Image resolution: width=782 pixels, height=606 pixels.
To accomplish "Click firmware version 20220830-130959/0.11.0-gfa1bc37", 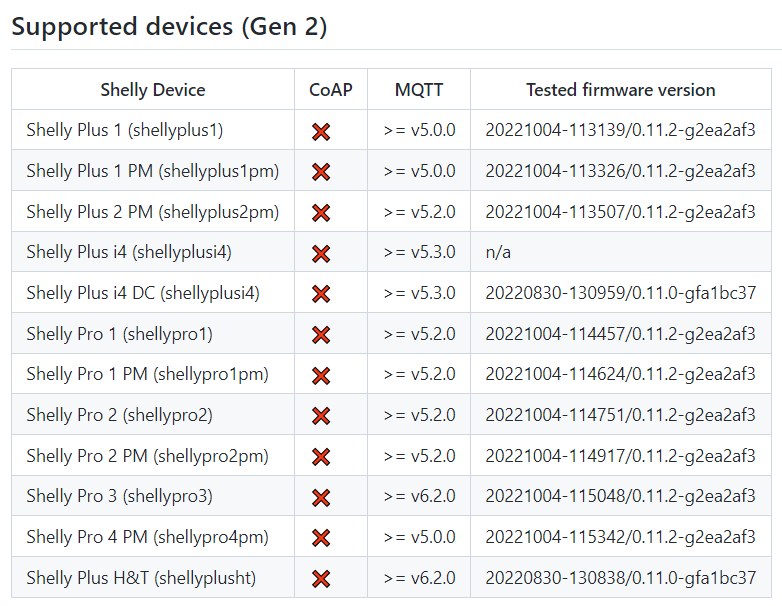I will pos(620,293).
